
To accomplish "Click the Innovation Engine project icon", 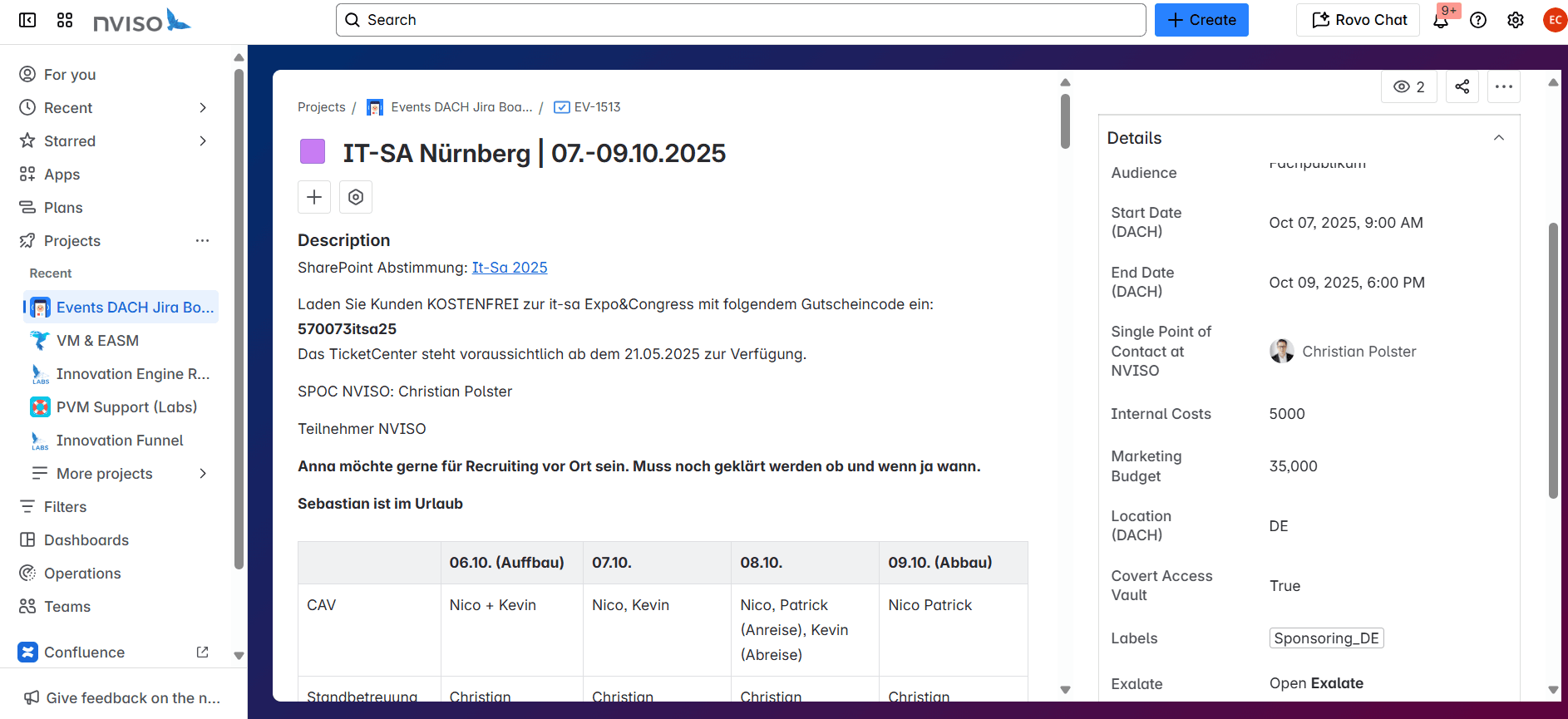I will pos(40,374).
